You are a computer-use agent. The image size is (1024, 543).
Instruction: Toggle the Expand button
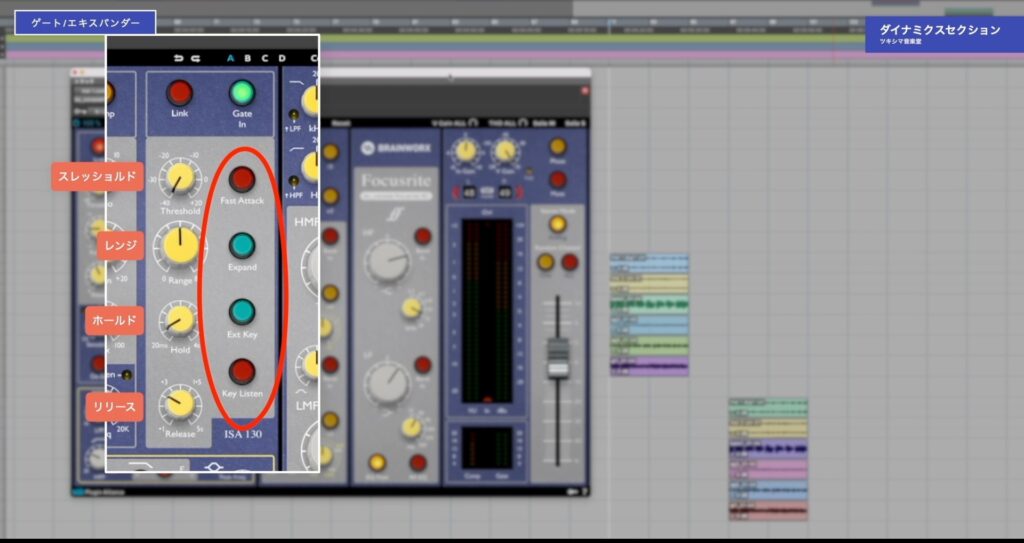point(242,246)
